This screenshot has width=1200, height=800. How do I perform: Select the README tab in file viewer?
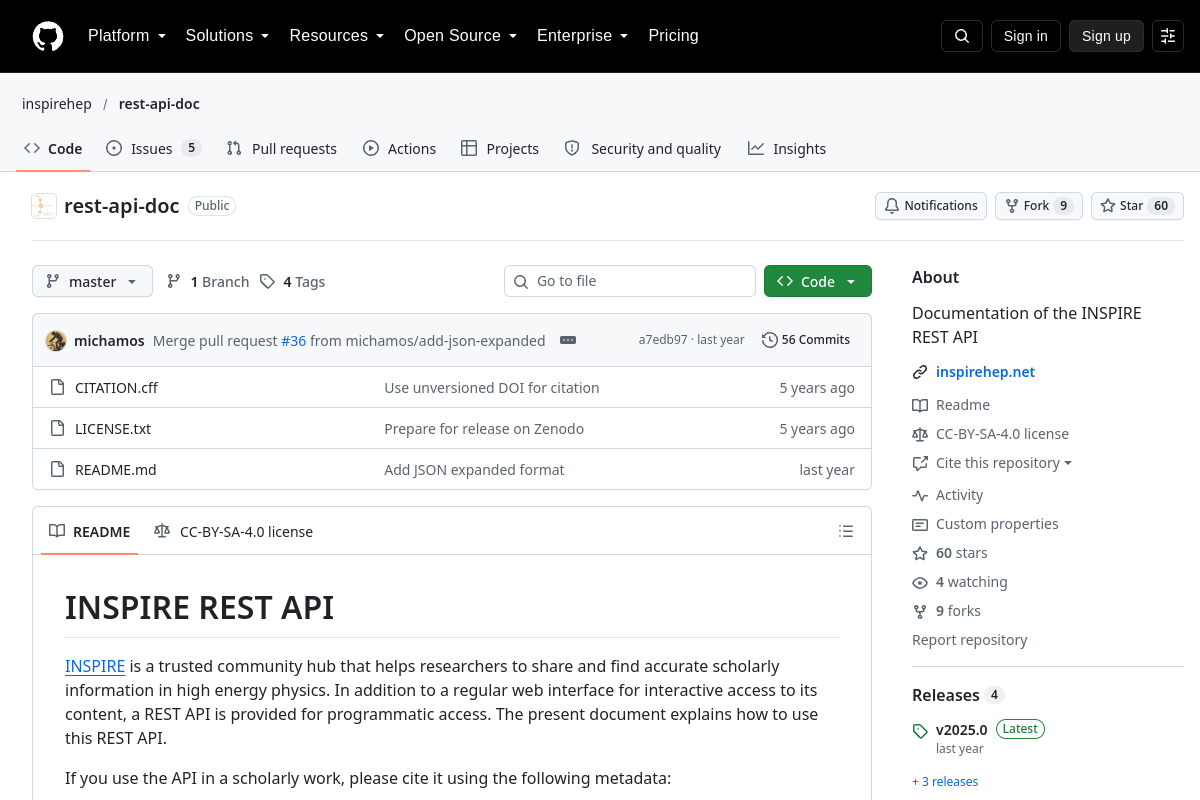coord(90,532)
